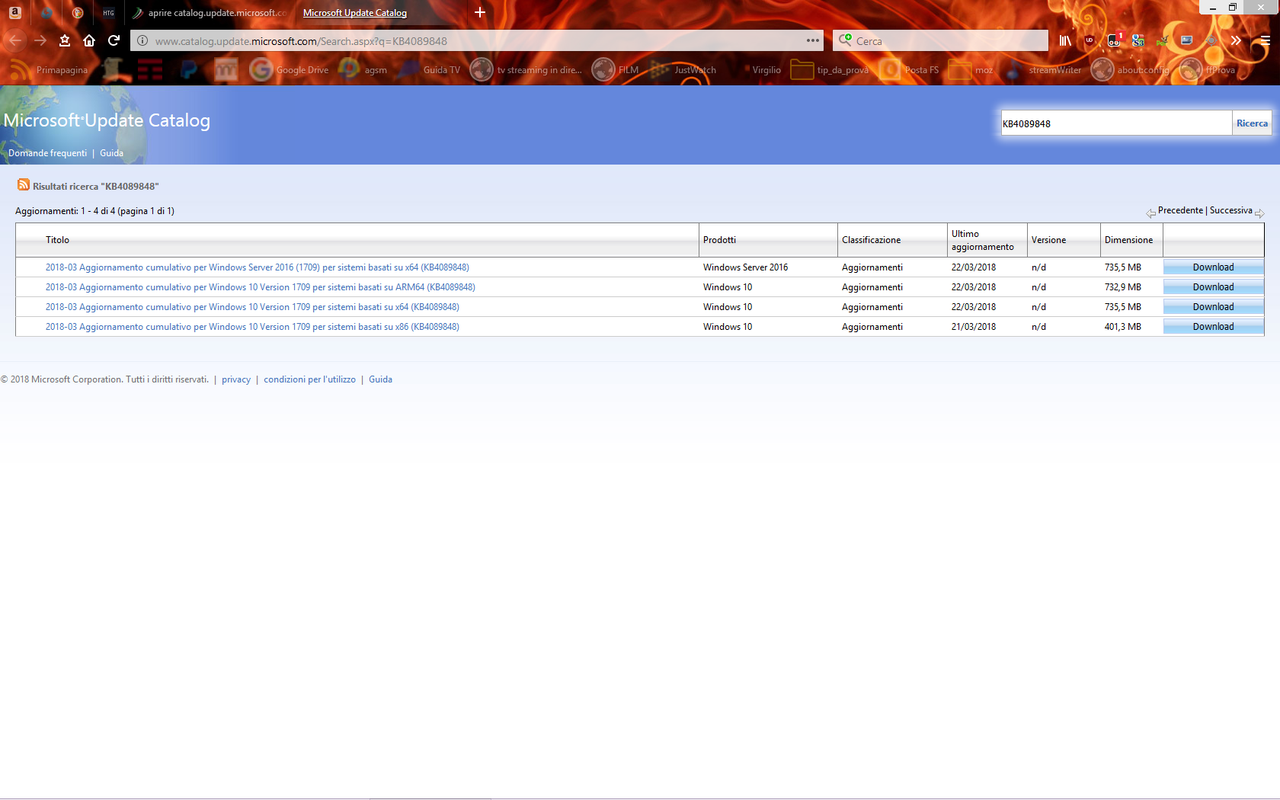Click the bookmark star toolbar icon
Viewport: 1280px width, 800px height.
[x=65, y=41]
